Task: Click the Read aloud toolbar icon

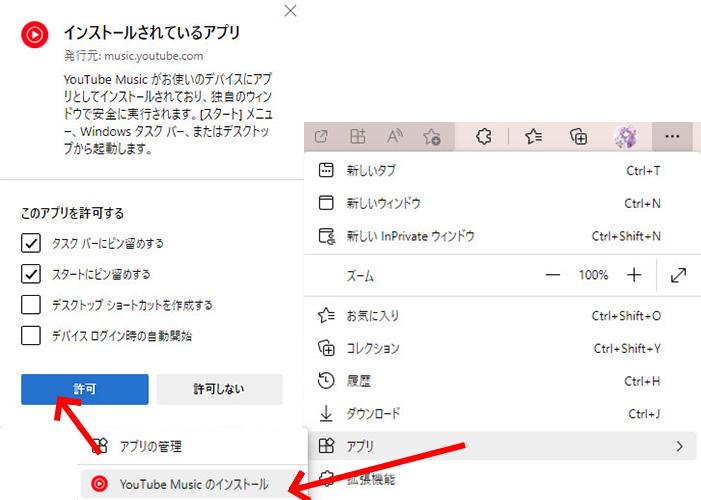Action: click(394, 136)
